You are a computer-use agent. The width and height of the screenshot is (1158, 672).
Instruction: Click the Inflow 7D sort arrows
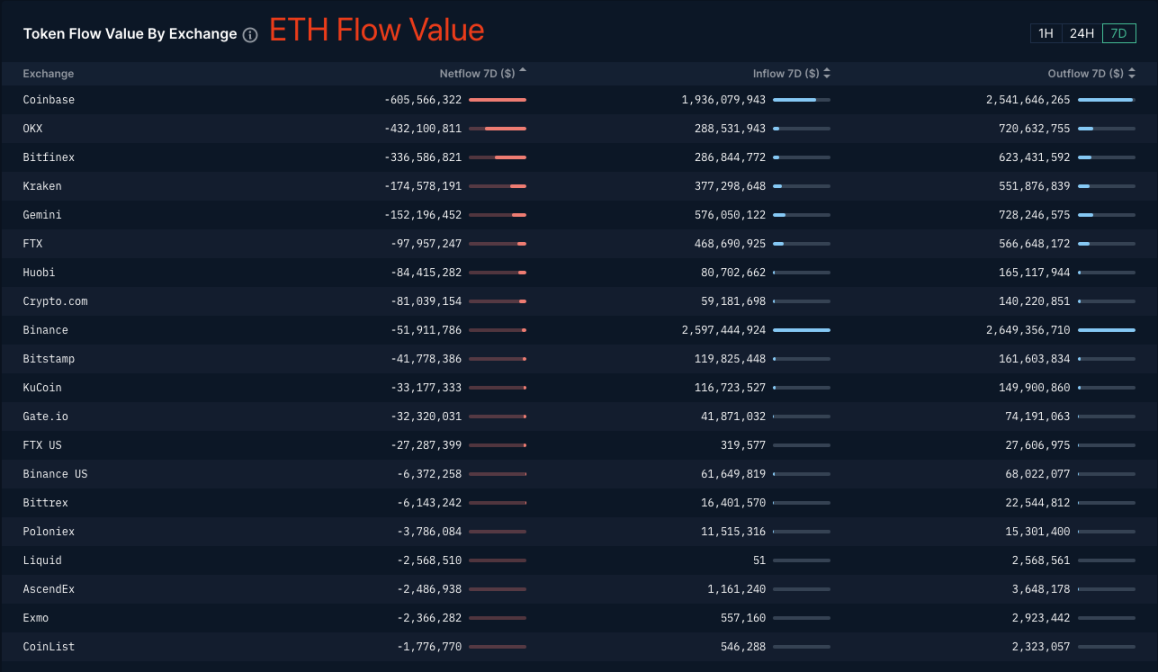pos(827,73)
